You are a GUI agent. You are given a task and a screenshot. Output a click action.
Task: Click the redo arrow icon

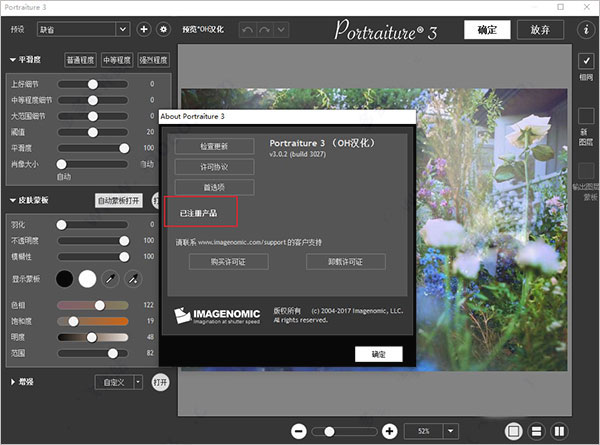pos(267,30)
